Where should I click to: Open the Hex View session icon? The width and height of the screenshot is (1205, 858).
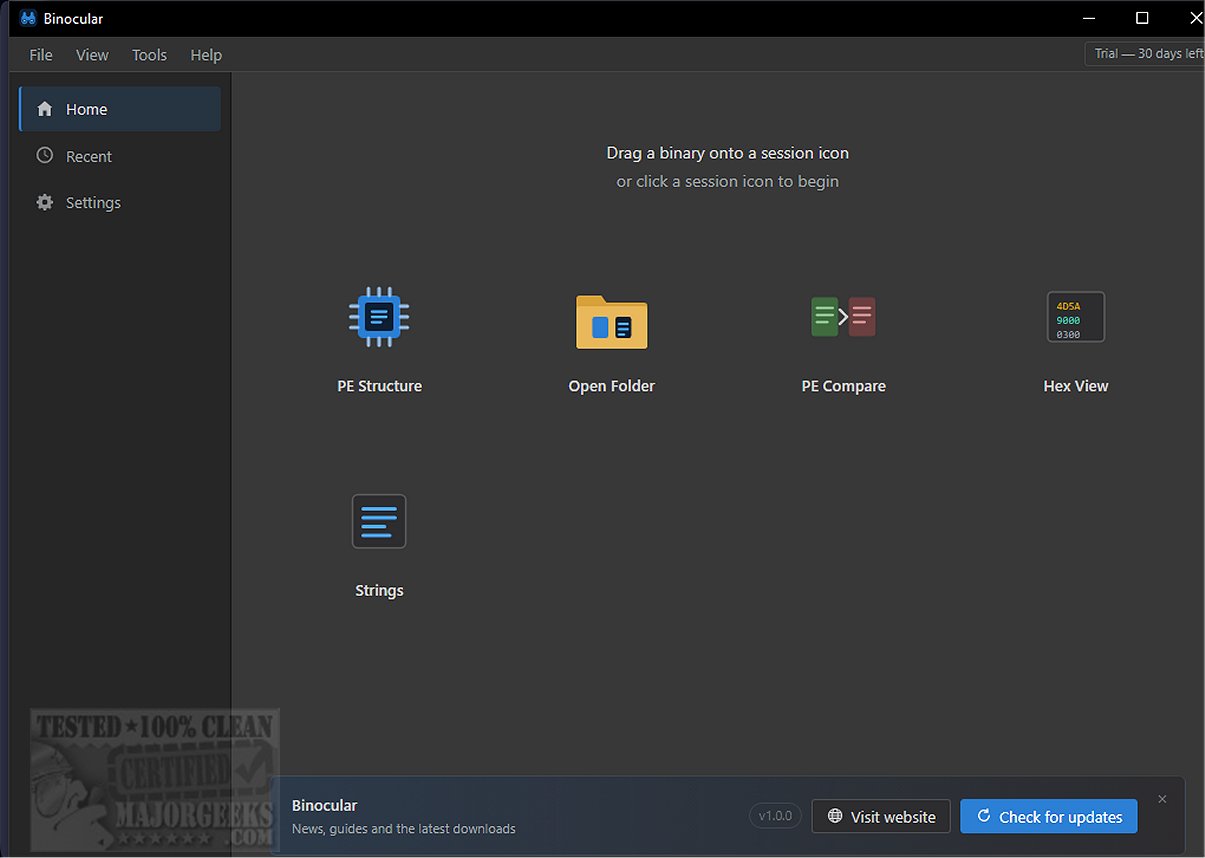pos(1075,317)
